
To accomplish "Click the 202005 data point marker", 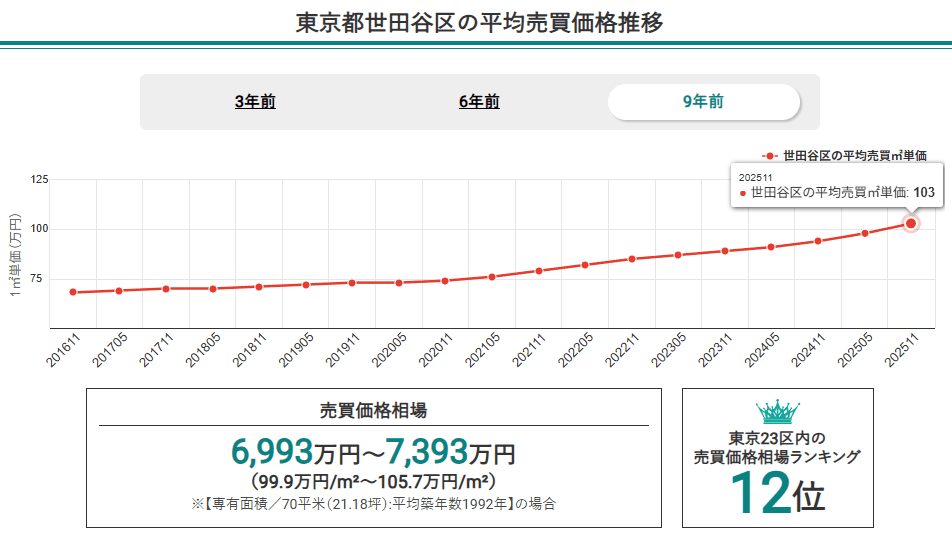I will [399, 282].
